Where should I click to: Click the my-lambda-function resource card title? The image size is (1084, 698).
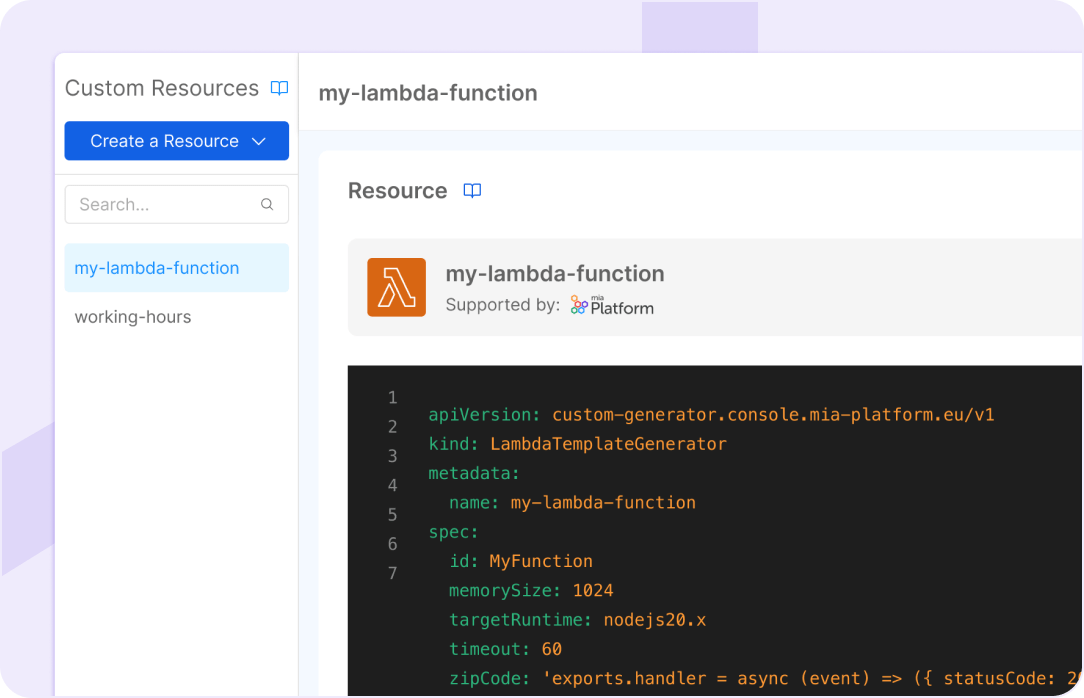point(554,273)
